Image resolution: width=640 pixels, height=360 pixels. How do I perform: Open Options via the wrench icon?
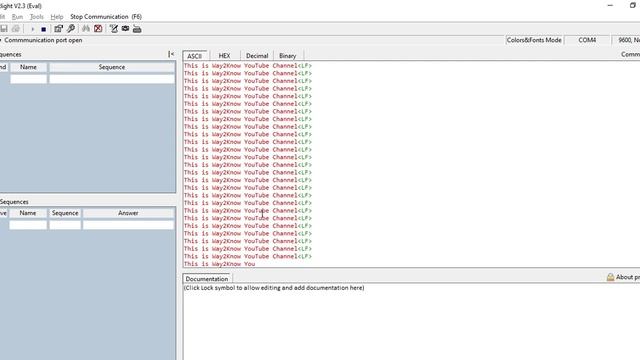[71, 29]
